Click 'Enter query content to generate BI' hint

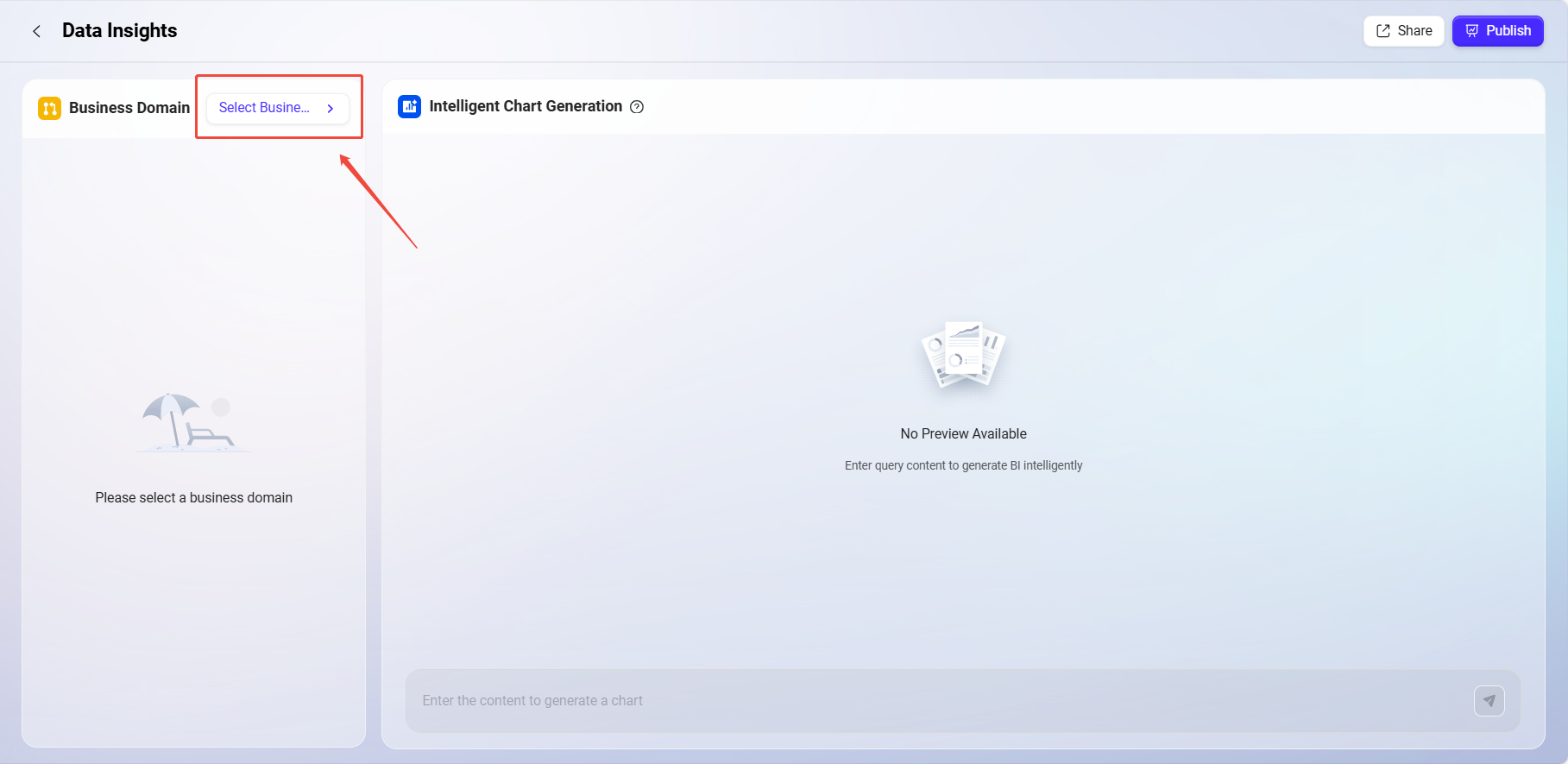click(963, 465)
